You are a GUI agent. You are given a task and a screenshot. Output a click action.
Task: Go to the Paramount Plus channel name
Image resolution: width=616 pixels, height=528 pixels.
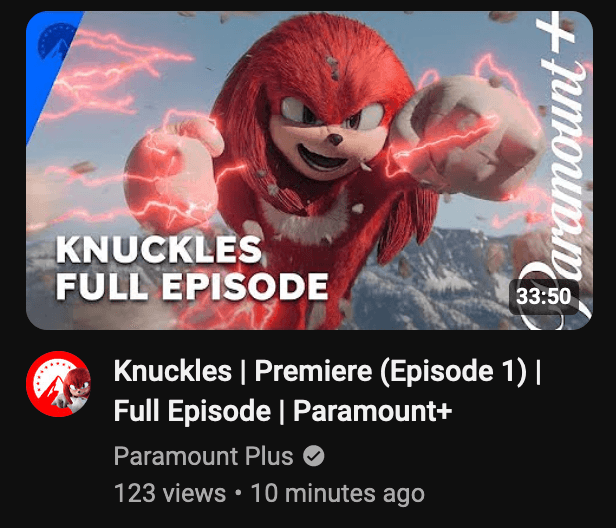[204, 456]
